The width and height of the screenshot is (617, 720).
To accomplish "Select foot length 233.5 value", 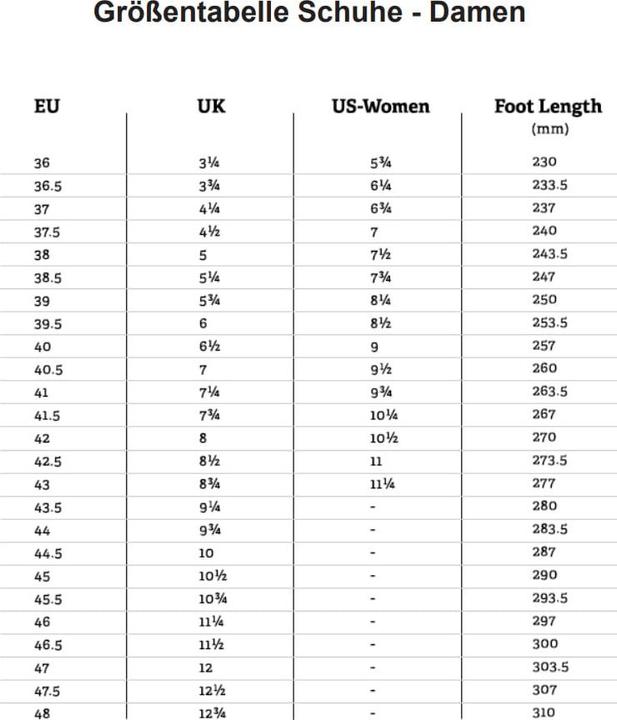I will coord(549,185).
